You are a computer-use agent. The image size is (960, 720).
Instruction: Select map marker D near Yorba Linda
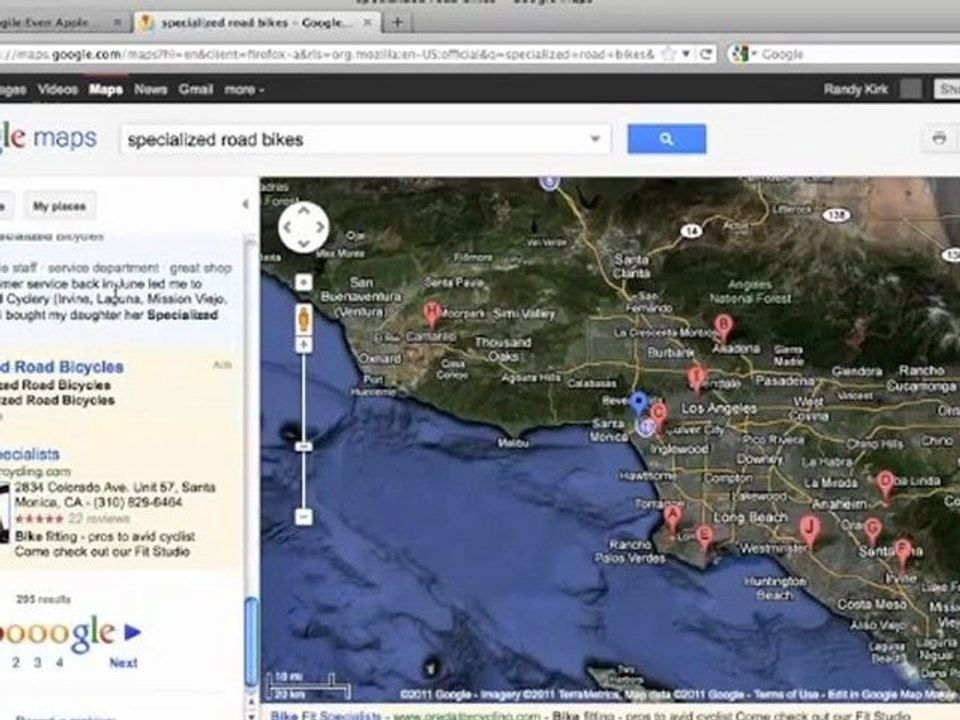885,487
